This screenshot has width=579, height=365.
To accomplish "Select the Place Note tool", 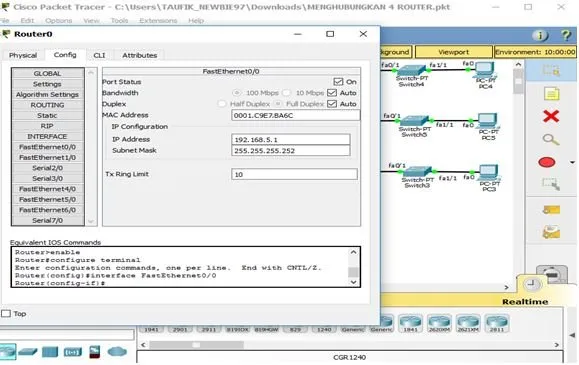I will [x=551, y=93].
